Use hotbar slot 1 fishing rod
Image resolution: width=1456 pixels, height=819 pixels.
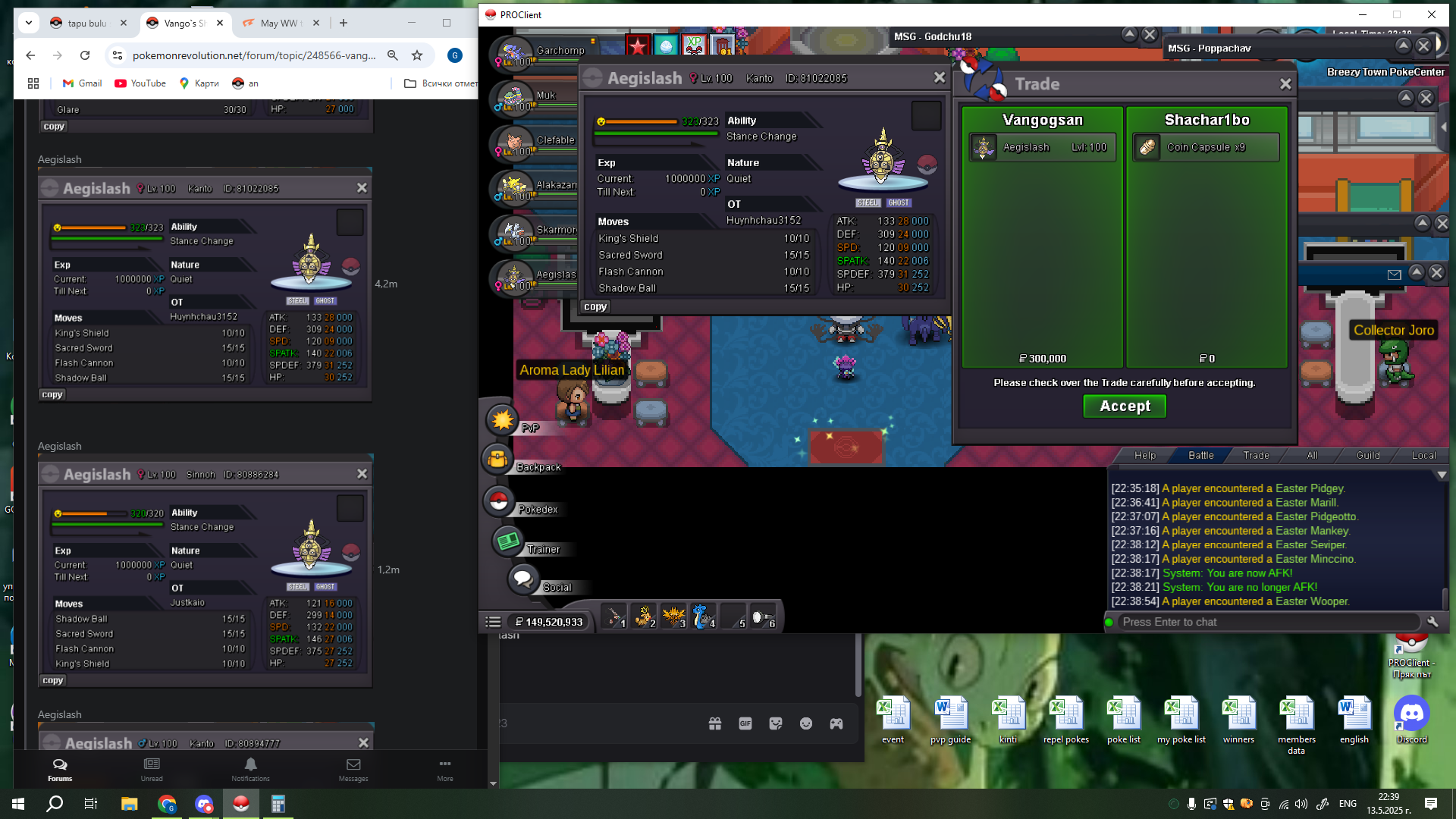click(614, 617)
